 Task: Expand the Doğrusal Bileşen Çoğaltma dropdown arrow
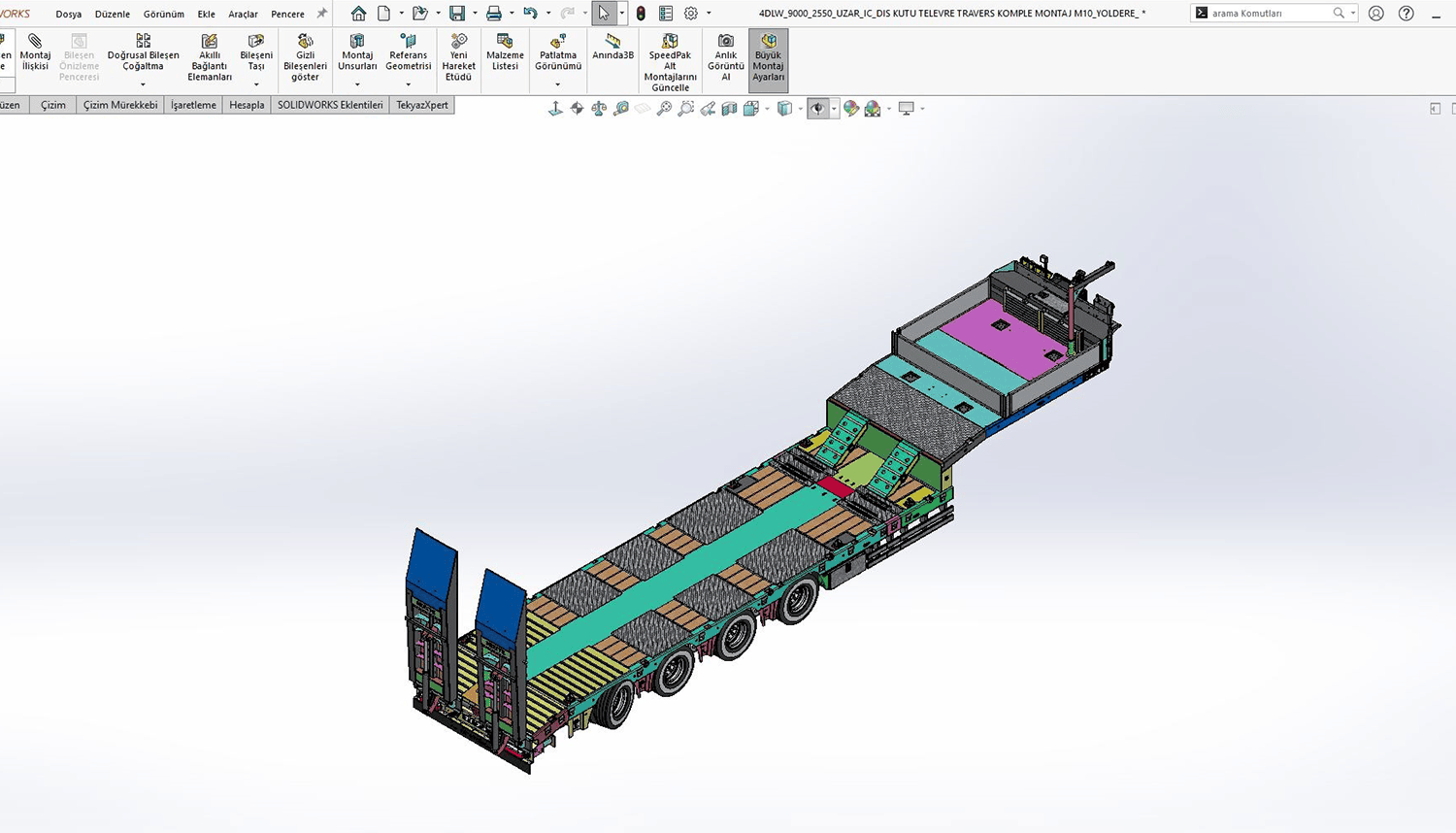click(143, 84)
